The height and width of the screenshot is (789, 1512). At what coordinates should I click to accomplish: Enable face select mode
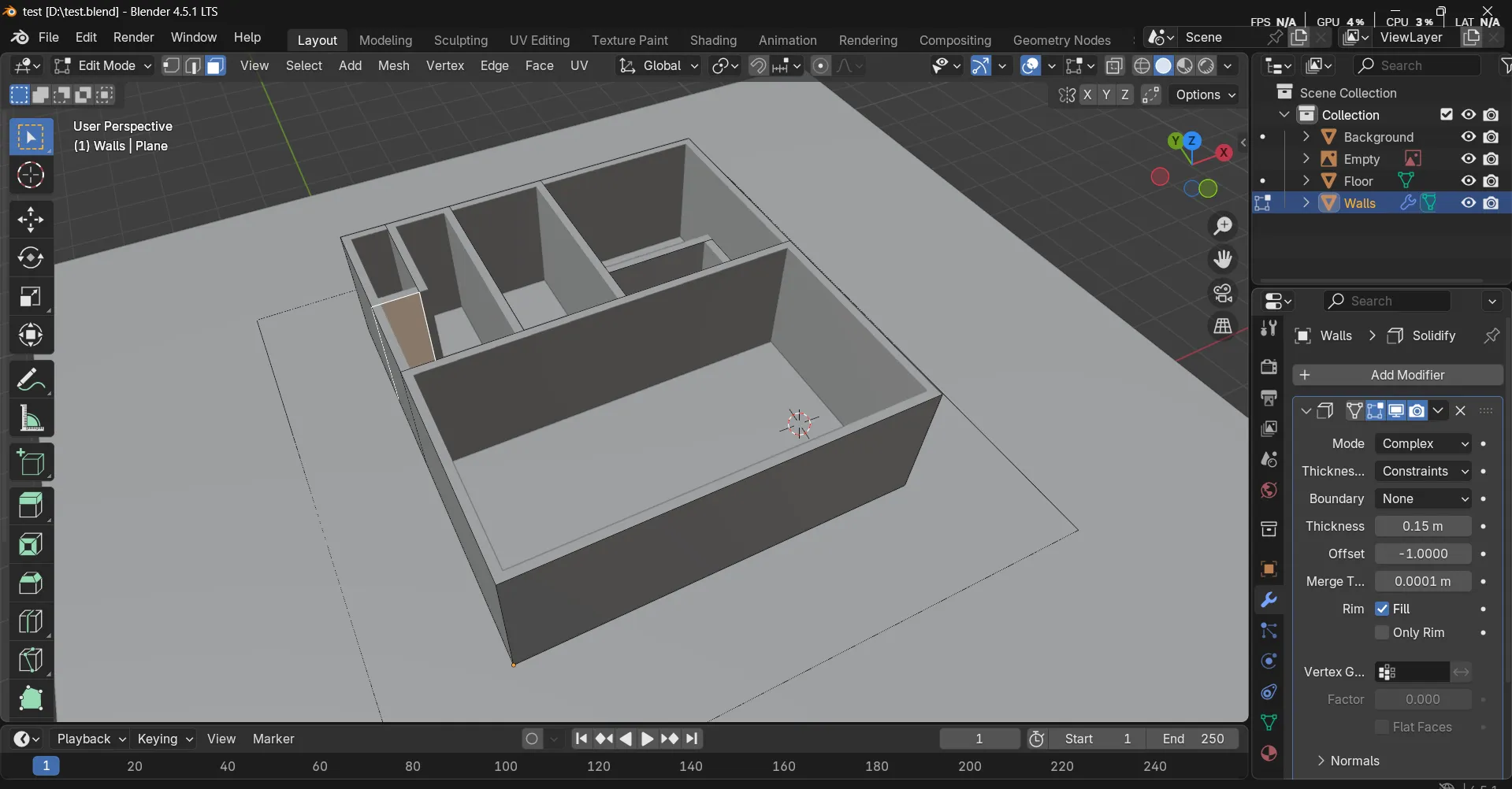coord(215,66)
